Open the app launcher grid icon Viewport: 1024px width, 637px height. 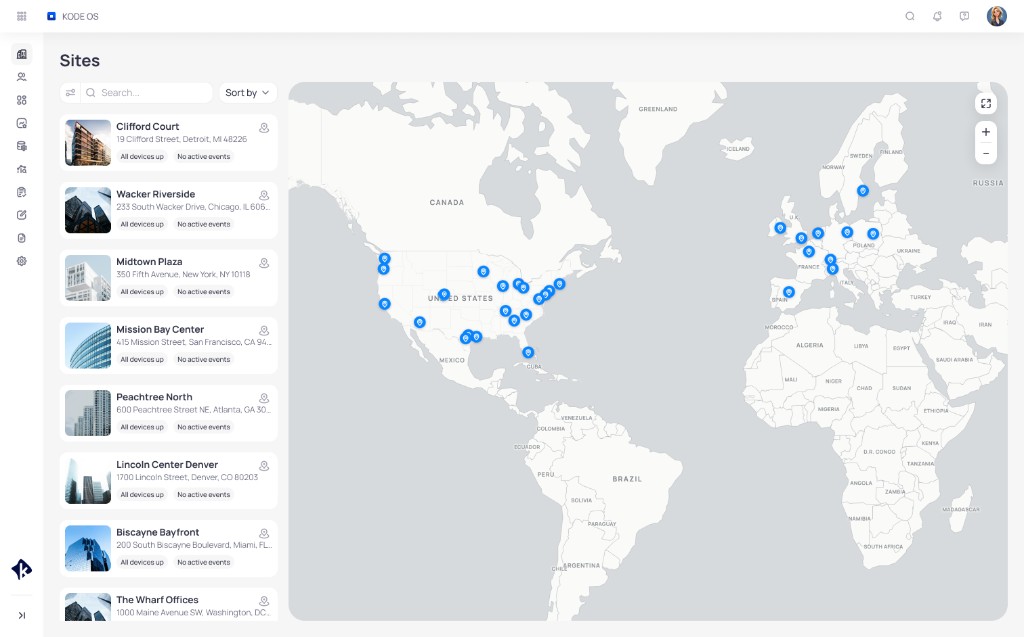coord(22,16)
